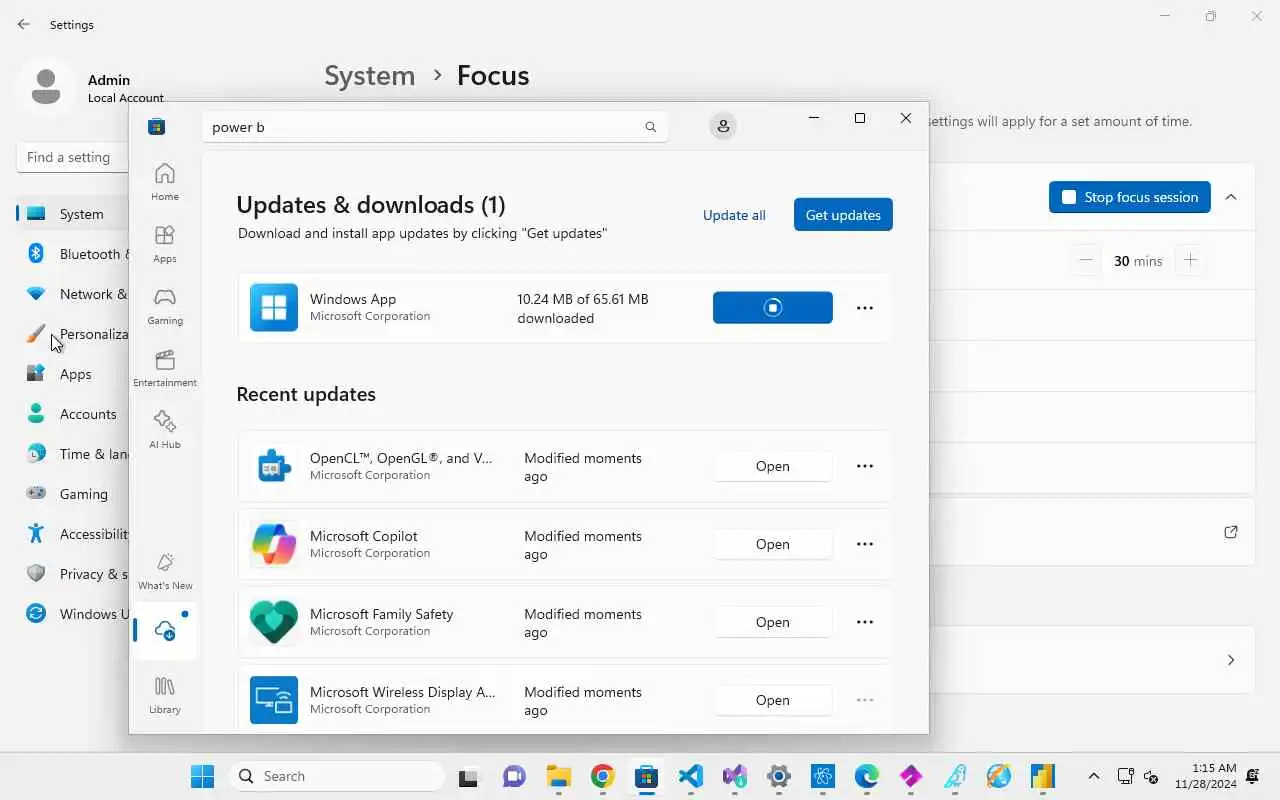This screenshot has height=800, width=1280.
Task: Open Visual Studio Code from taskbar
Action: click(x=690, y=776)
